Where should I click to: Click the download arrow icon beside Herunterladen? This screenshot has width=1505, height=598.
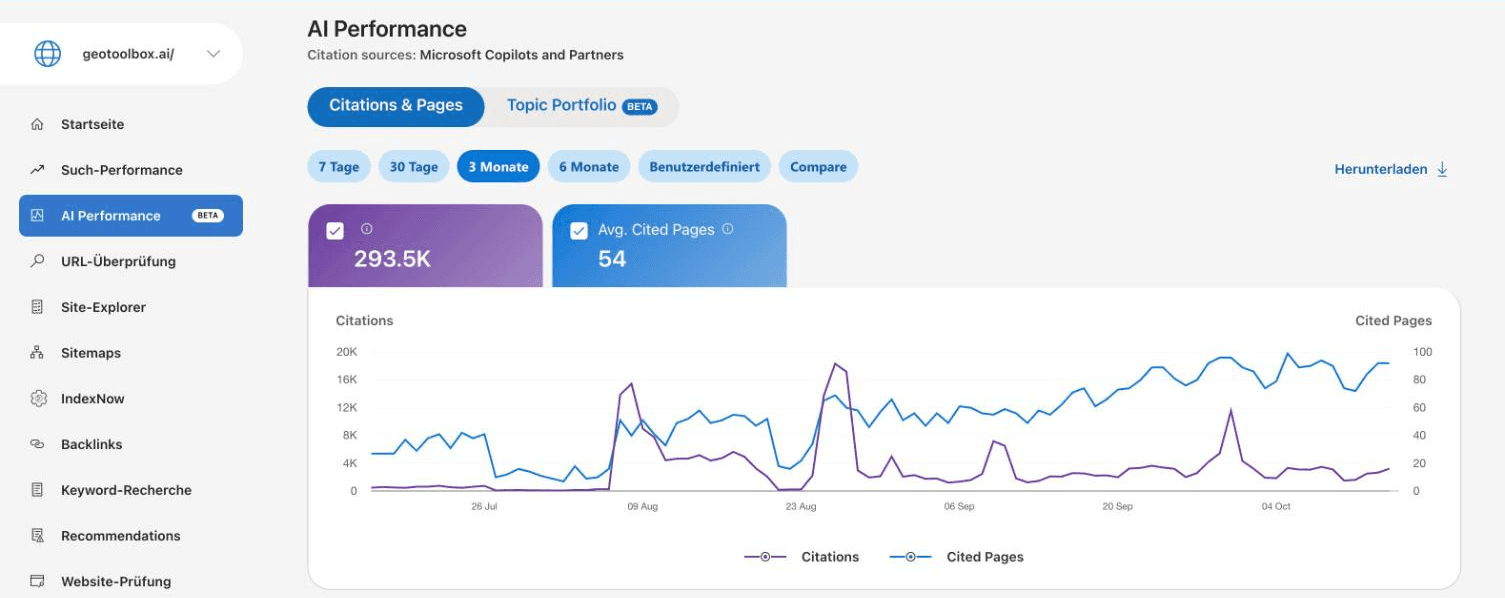(x=1442, y=170)
